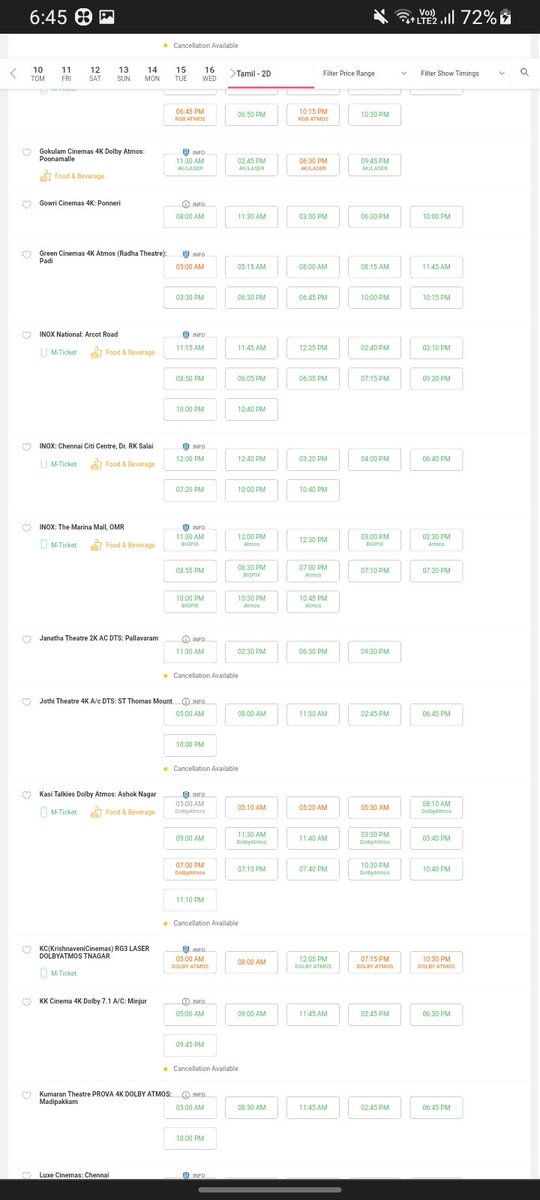Book Janatha Theatre 09:30 PM show
This screenshot has width=540, height=1200.
375,651
